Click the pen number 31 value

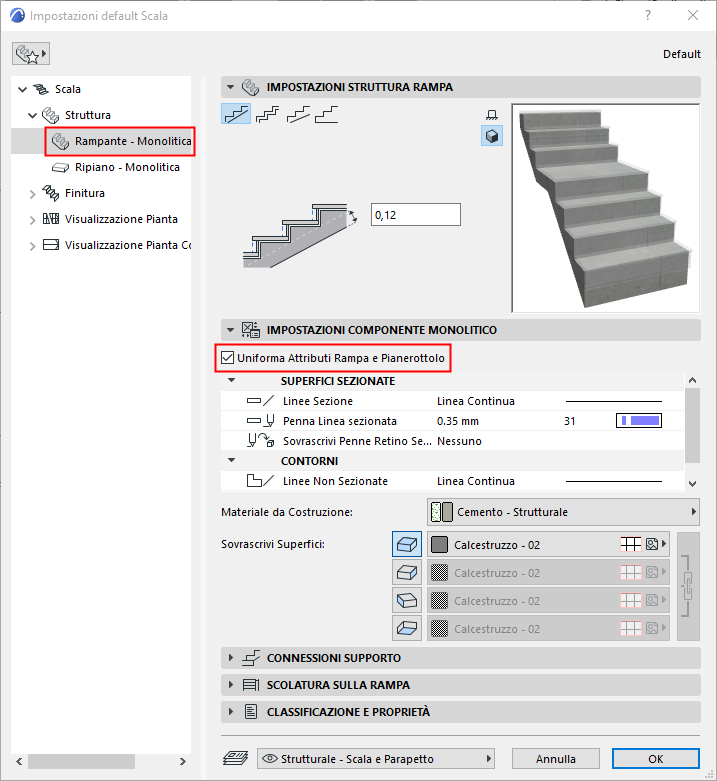tap(570, 421)
